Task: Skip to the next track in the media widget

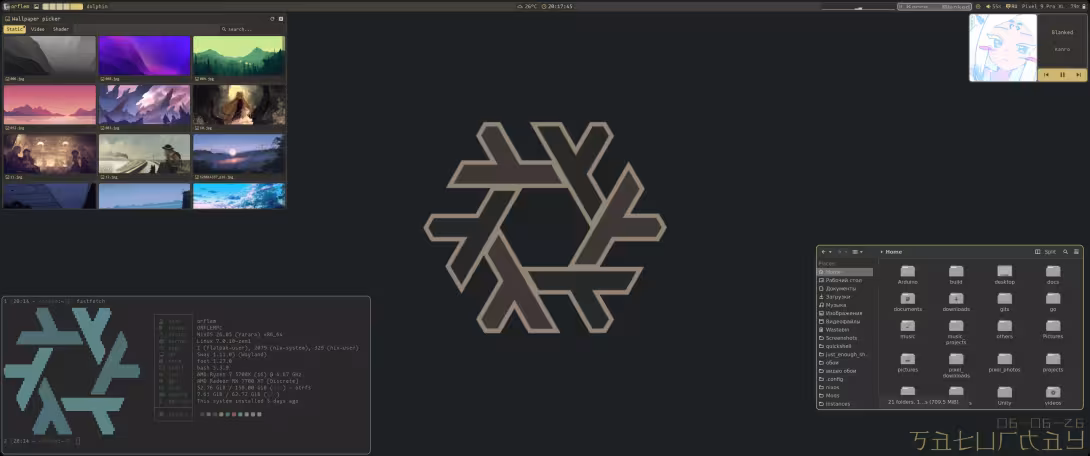Action: pos(1078,74)
